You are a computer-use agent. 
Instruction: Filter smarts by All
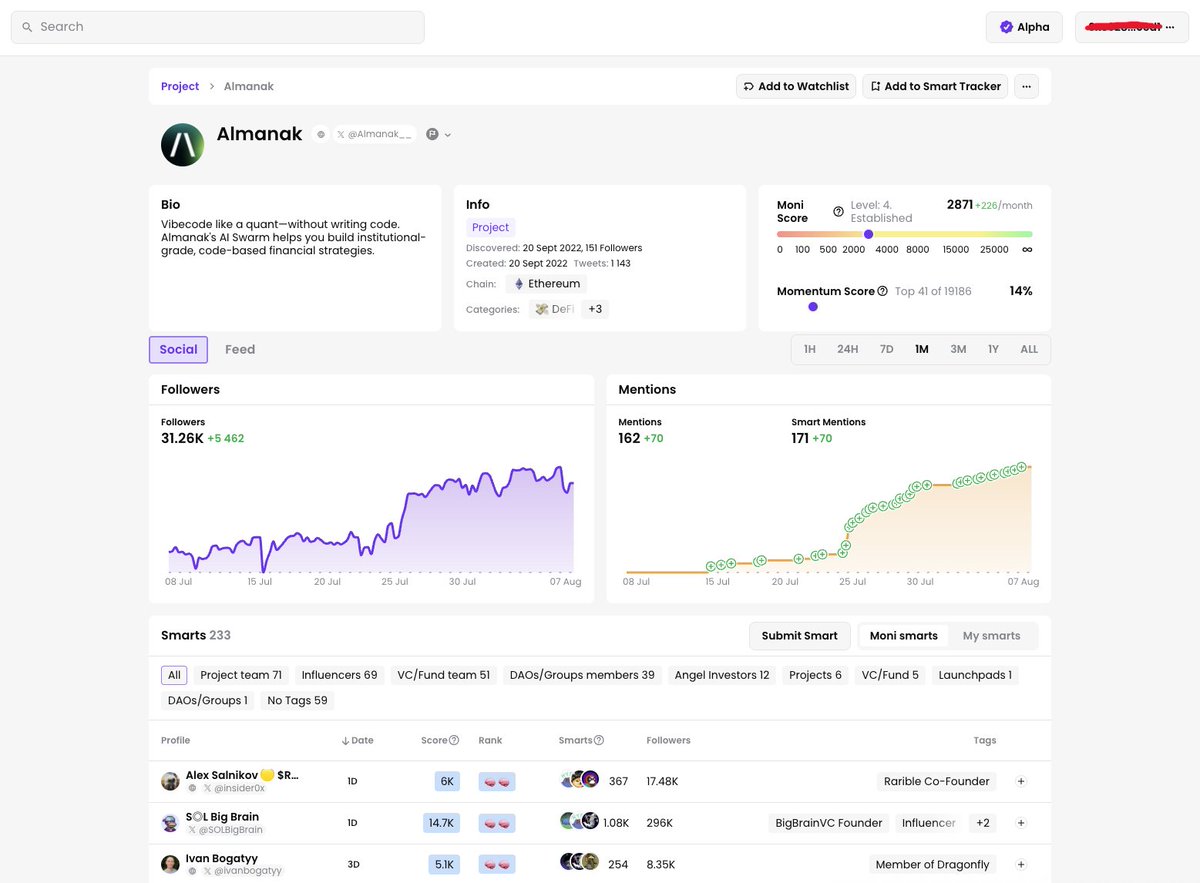174,675
